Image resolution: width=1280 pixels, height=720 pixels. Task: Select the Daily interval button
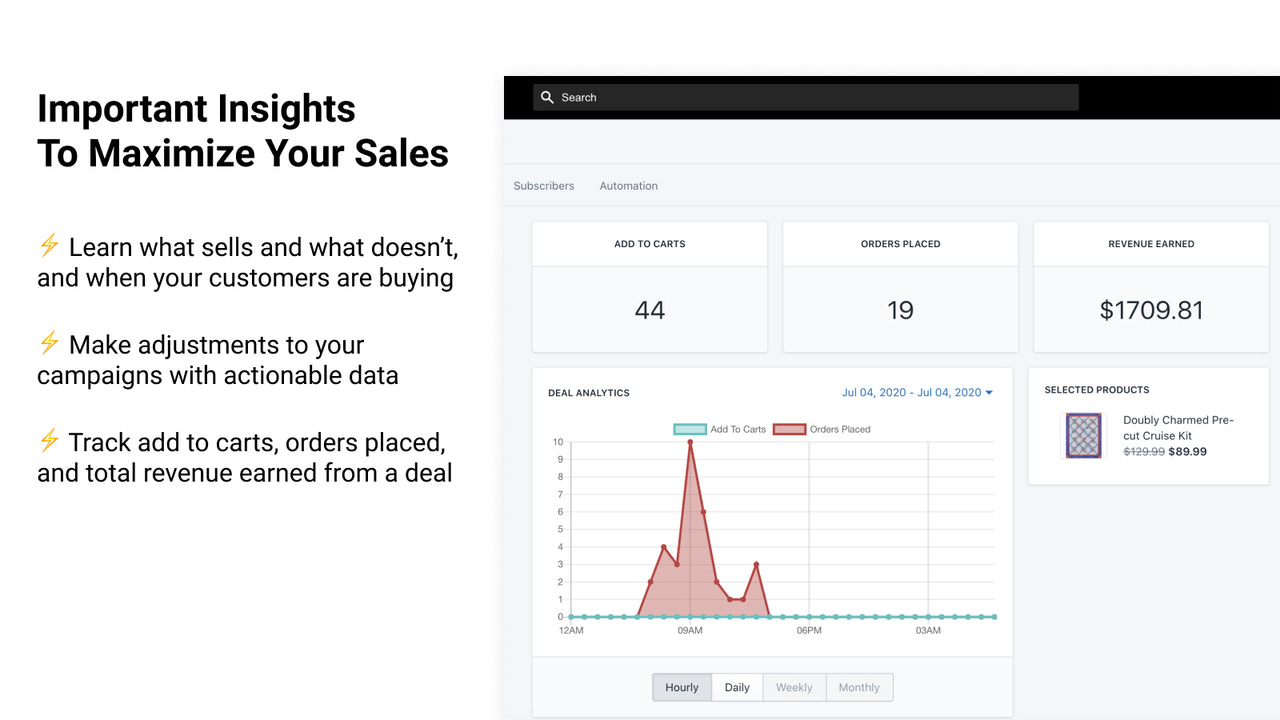[737, 687]
